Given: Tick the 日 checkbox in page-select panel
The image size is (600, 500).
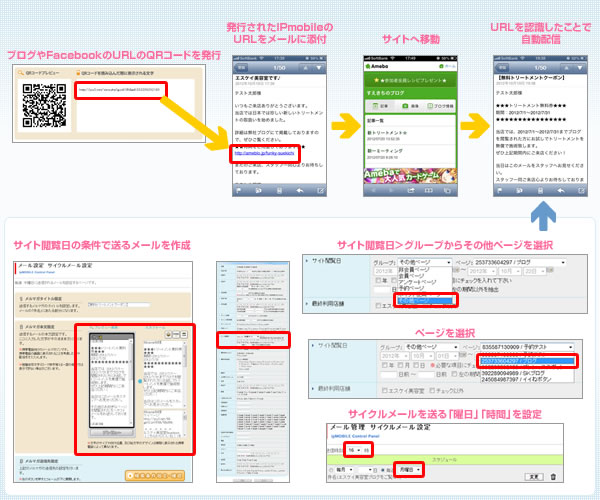Looking at the screenshot, I should [x=416, y=365].
